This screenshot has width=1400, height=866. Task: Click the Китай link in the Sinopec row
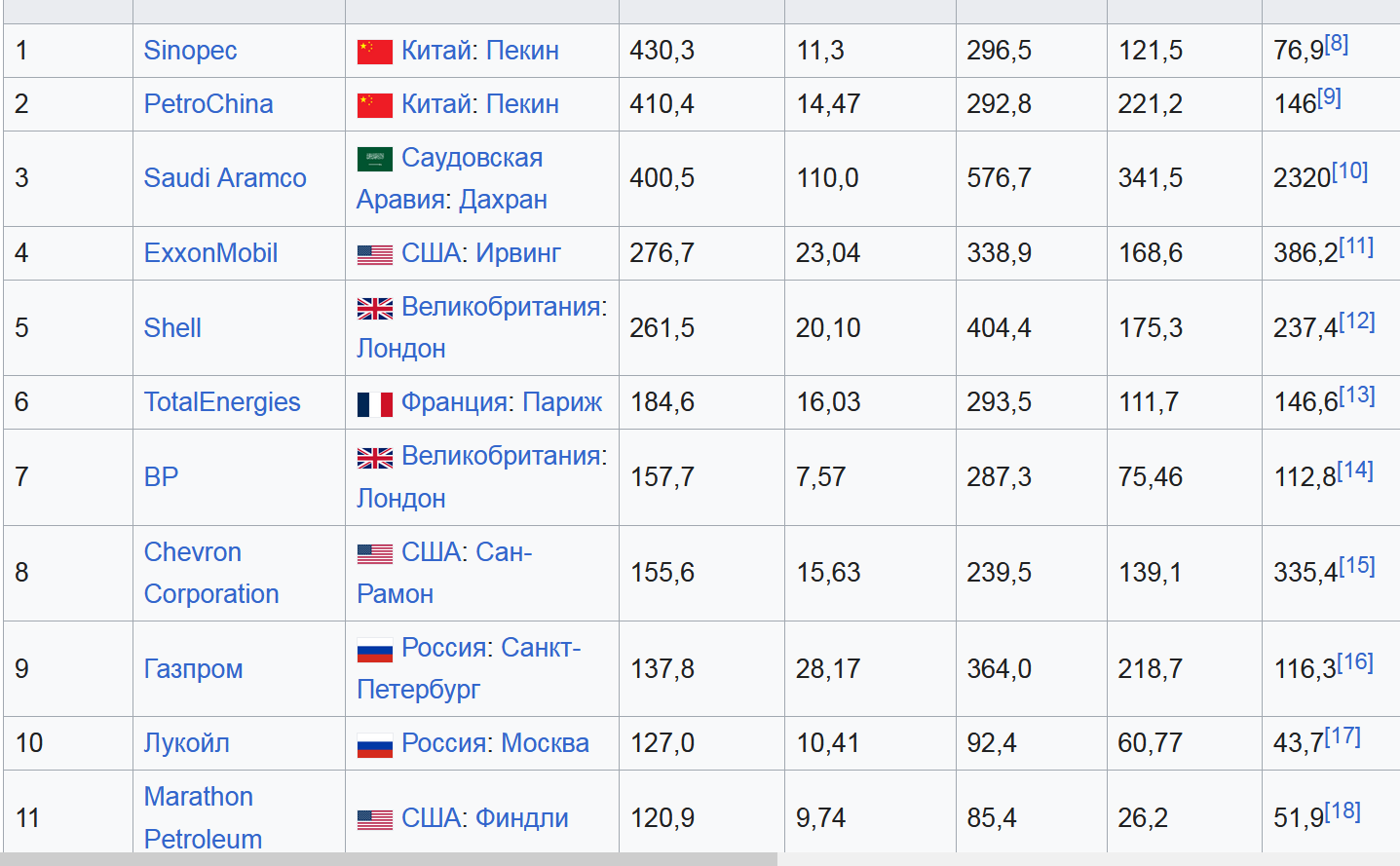pyautogui.click(x=436, y=51)
